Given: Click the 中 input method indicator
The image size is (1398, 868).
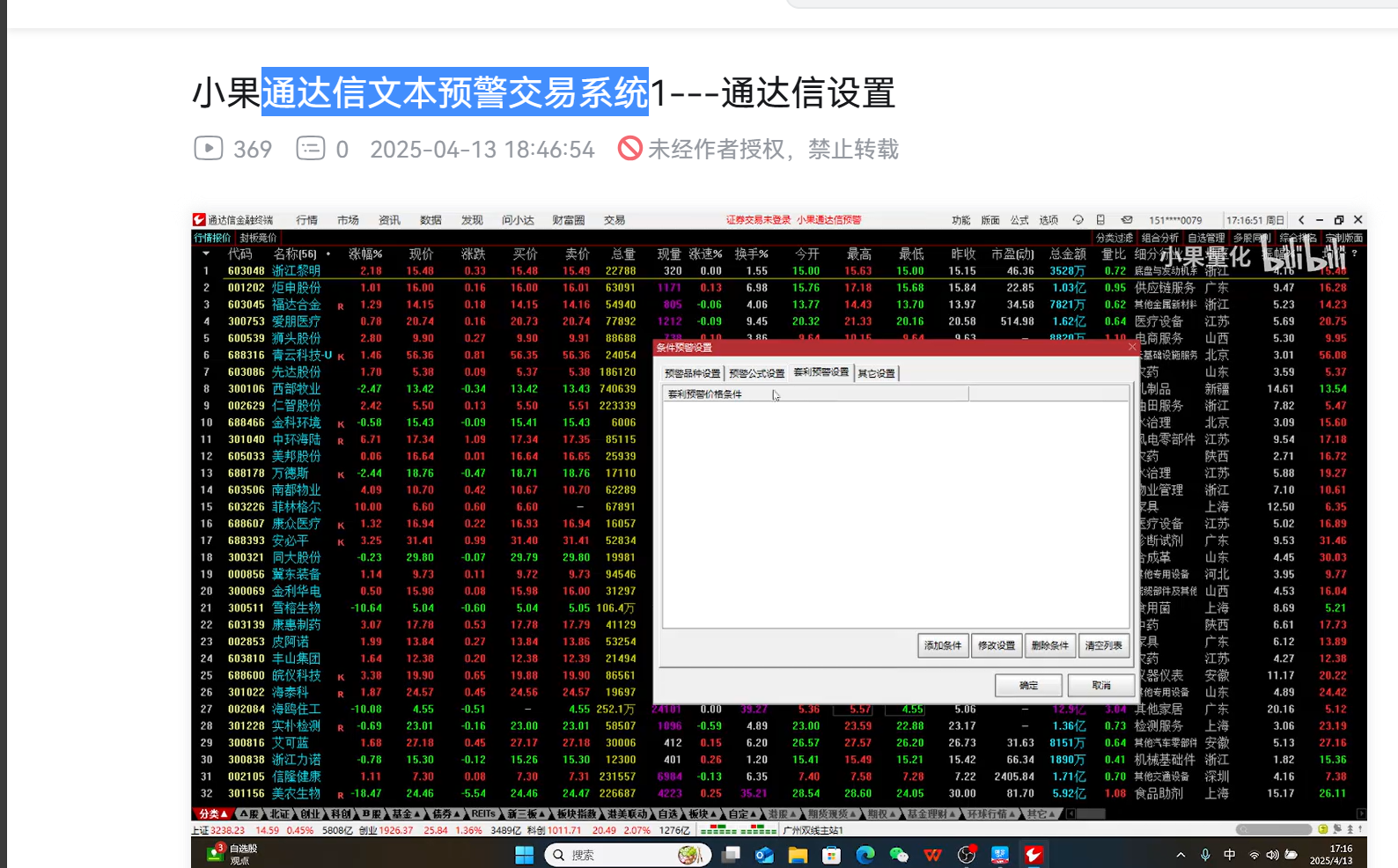Looking at the screenshot, I should (x=1230, y=855).
